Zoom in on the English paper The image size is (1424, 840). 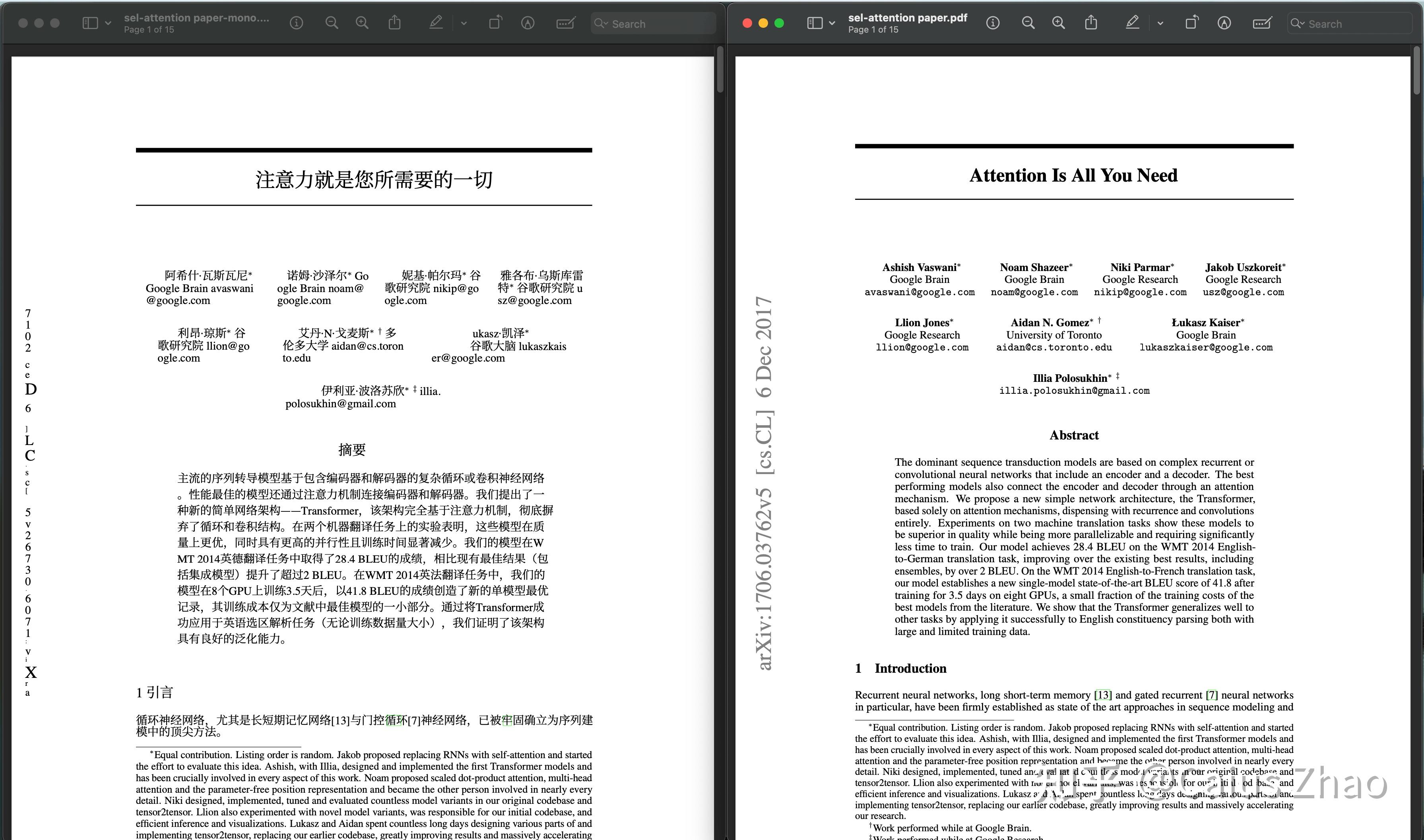pyautogui.click(x=1059, y=23)
